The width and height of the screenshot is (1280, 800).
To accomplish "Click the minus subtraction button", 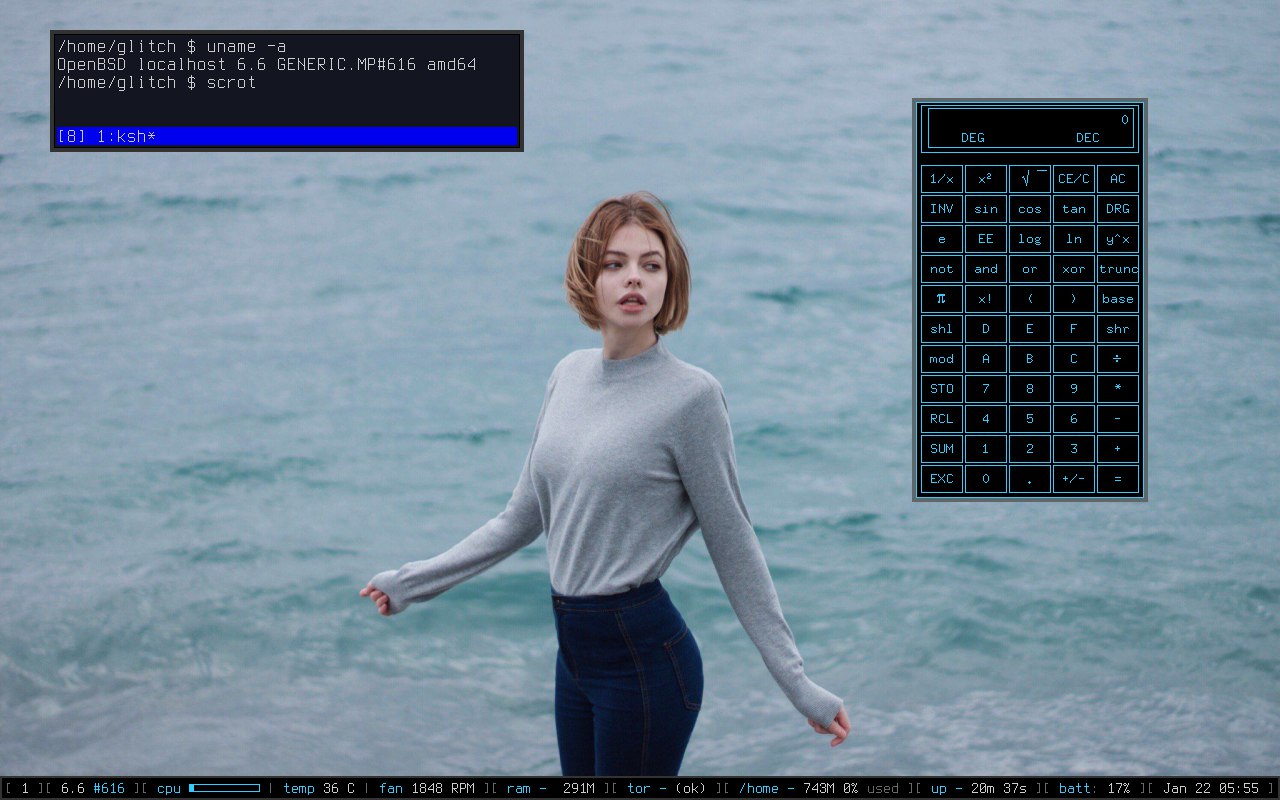I will [1118, 419].
